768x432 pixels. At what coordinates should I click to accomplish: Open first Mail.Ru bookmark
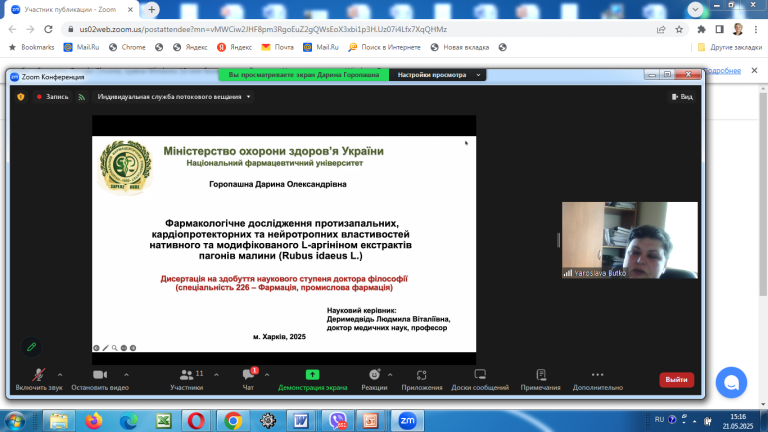coord(81,48)
